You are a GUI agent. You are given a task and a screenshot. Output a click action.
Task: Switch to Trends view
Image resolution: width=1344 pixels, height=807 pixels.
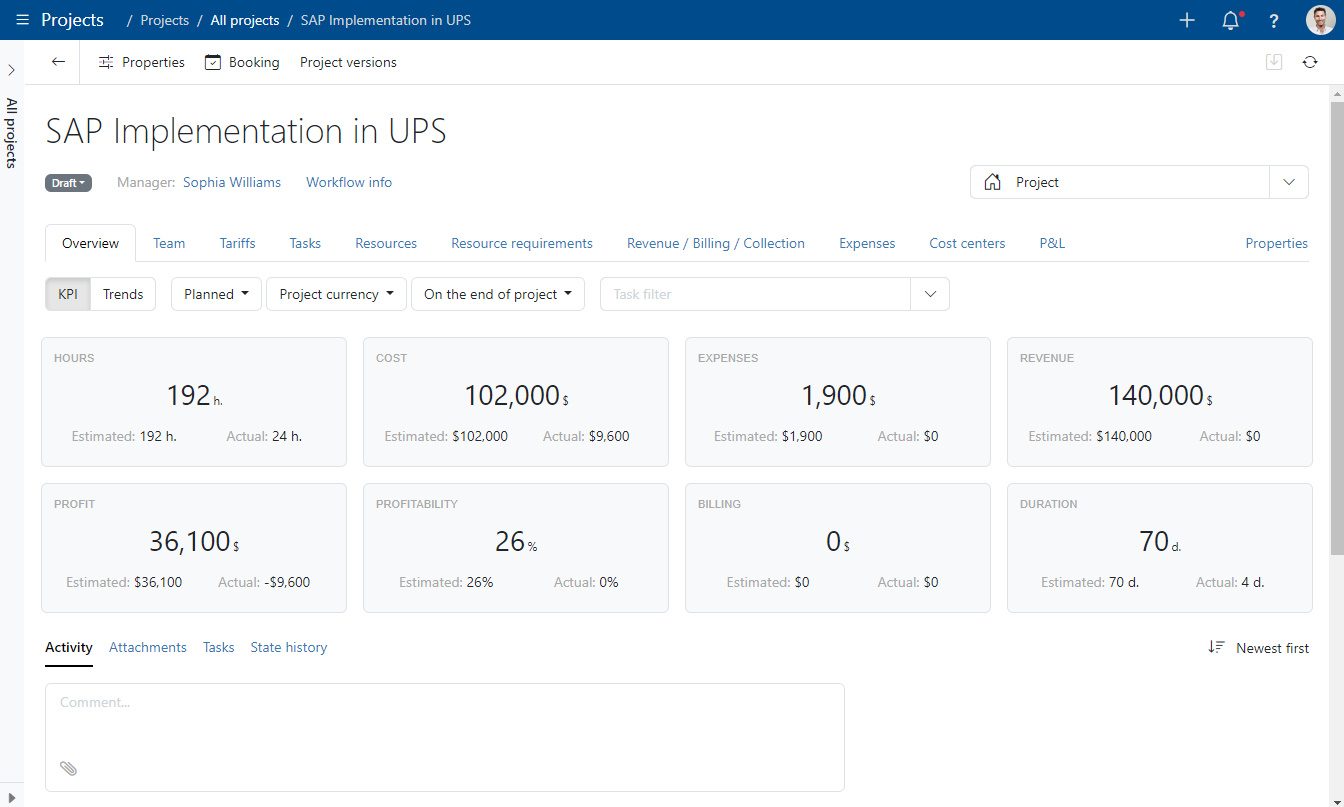[123, 294]
